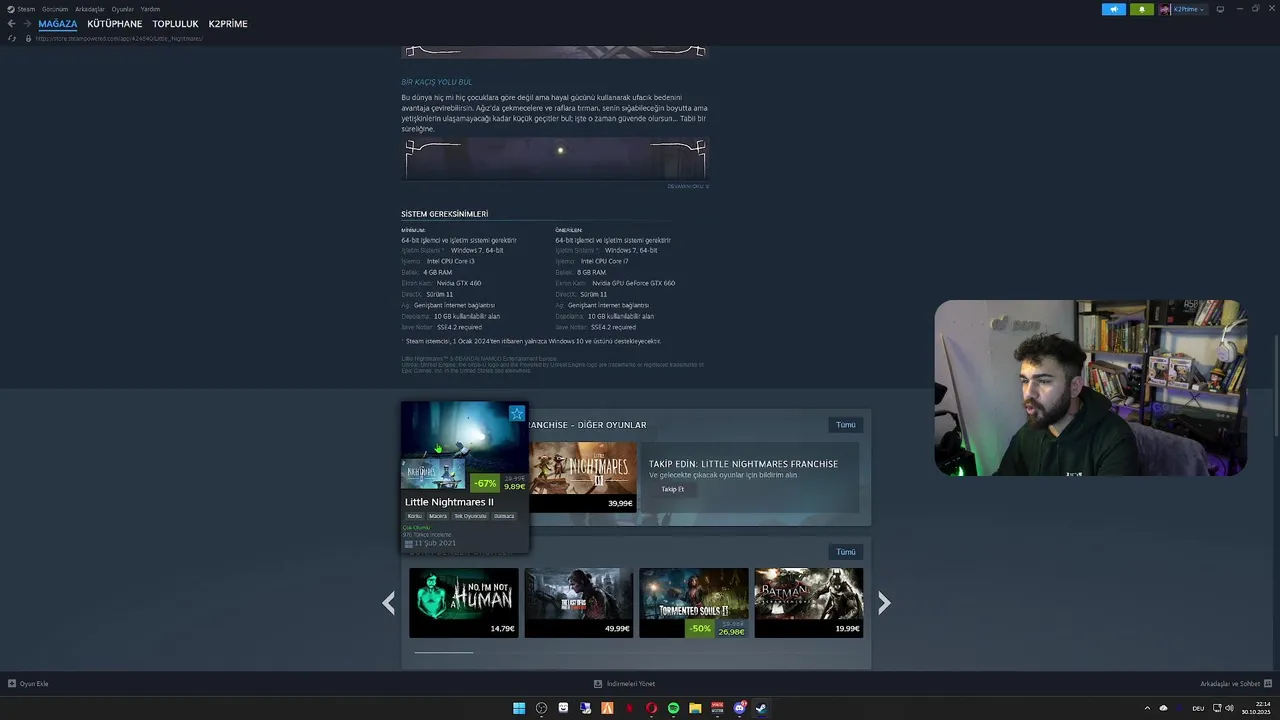Open No, I'm Not a Human game card
Screen dimensions: 1280x720
(464, 603)
